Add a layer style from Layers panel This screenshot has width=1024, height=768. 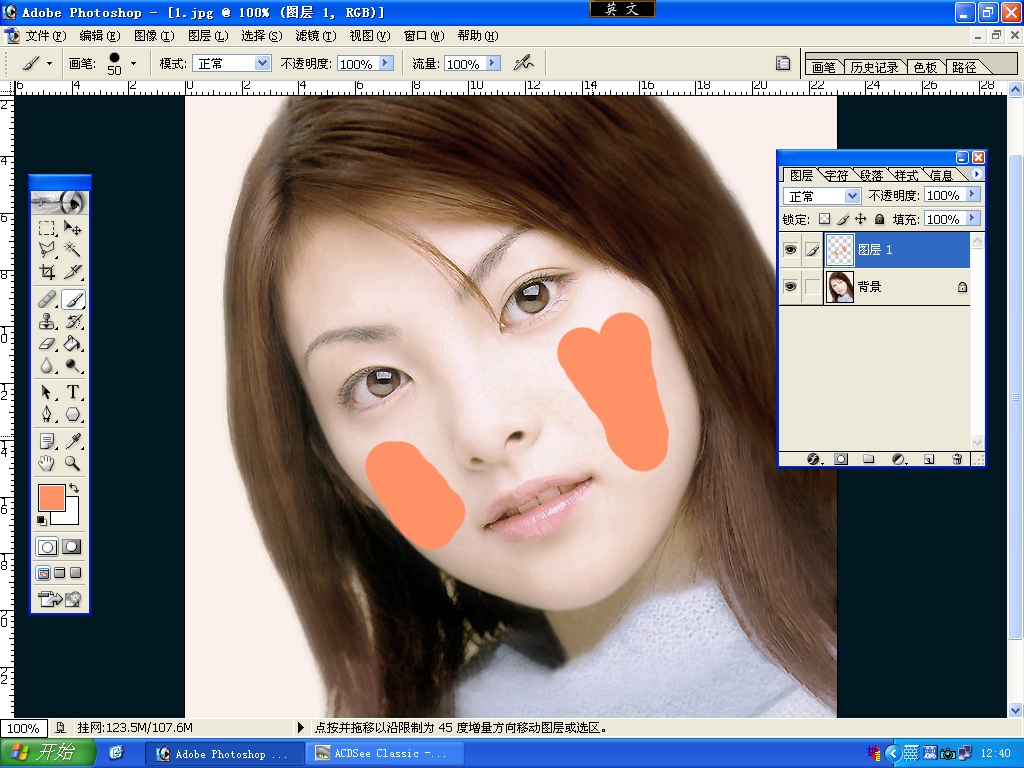(813, 459)
